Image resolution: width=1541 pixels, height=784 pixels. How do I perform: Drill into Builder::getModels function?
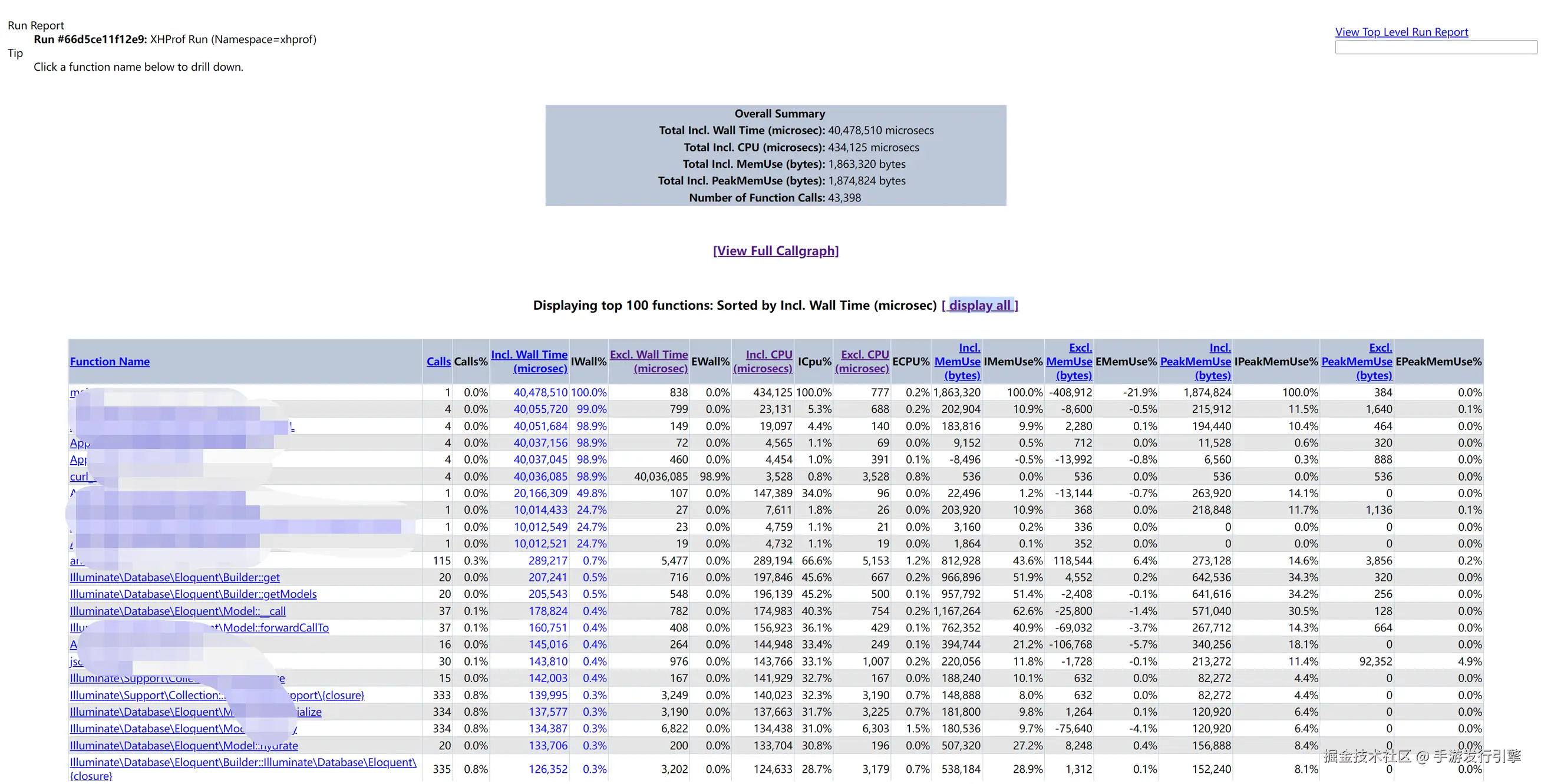[x=193, y=594]
